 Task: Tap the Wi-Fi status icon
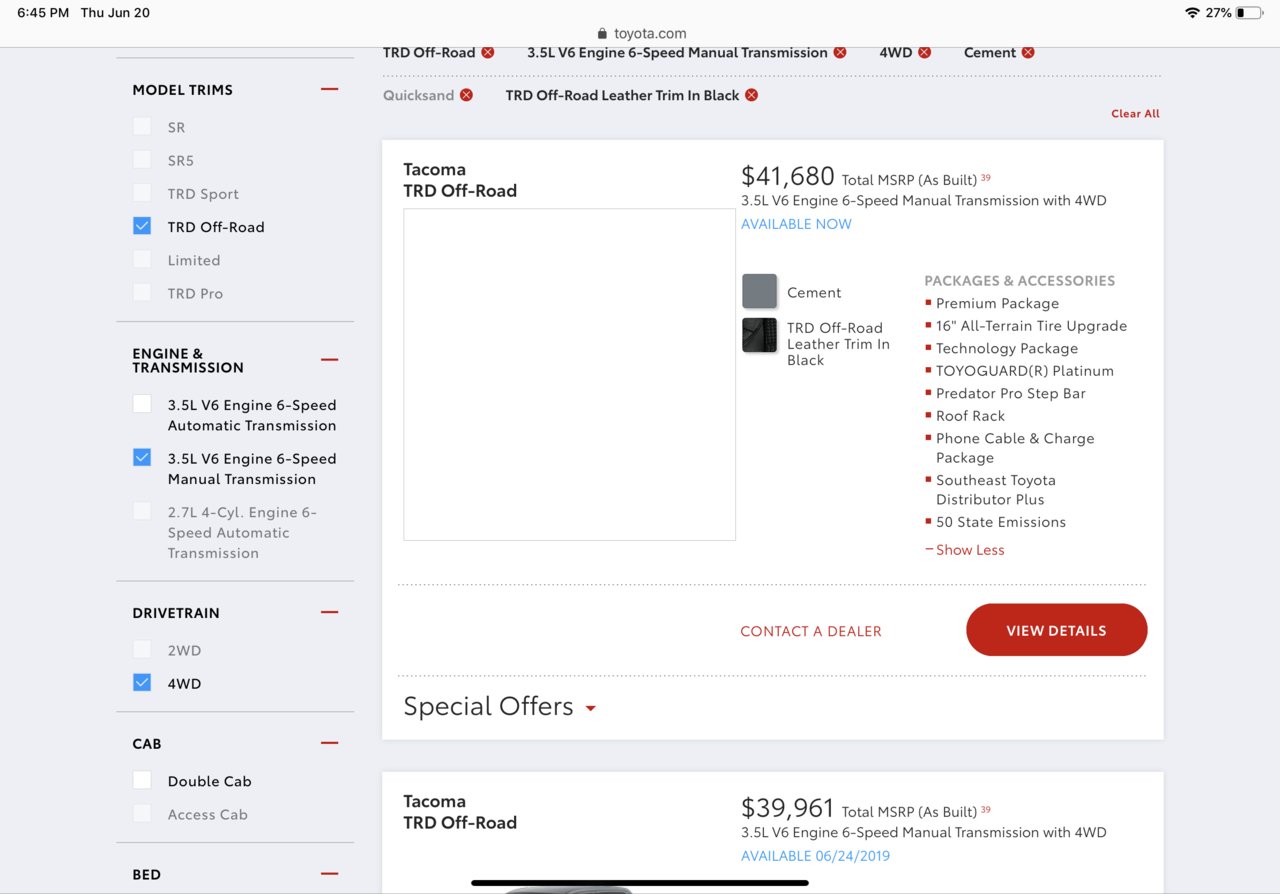(1192, 13)
